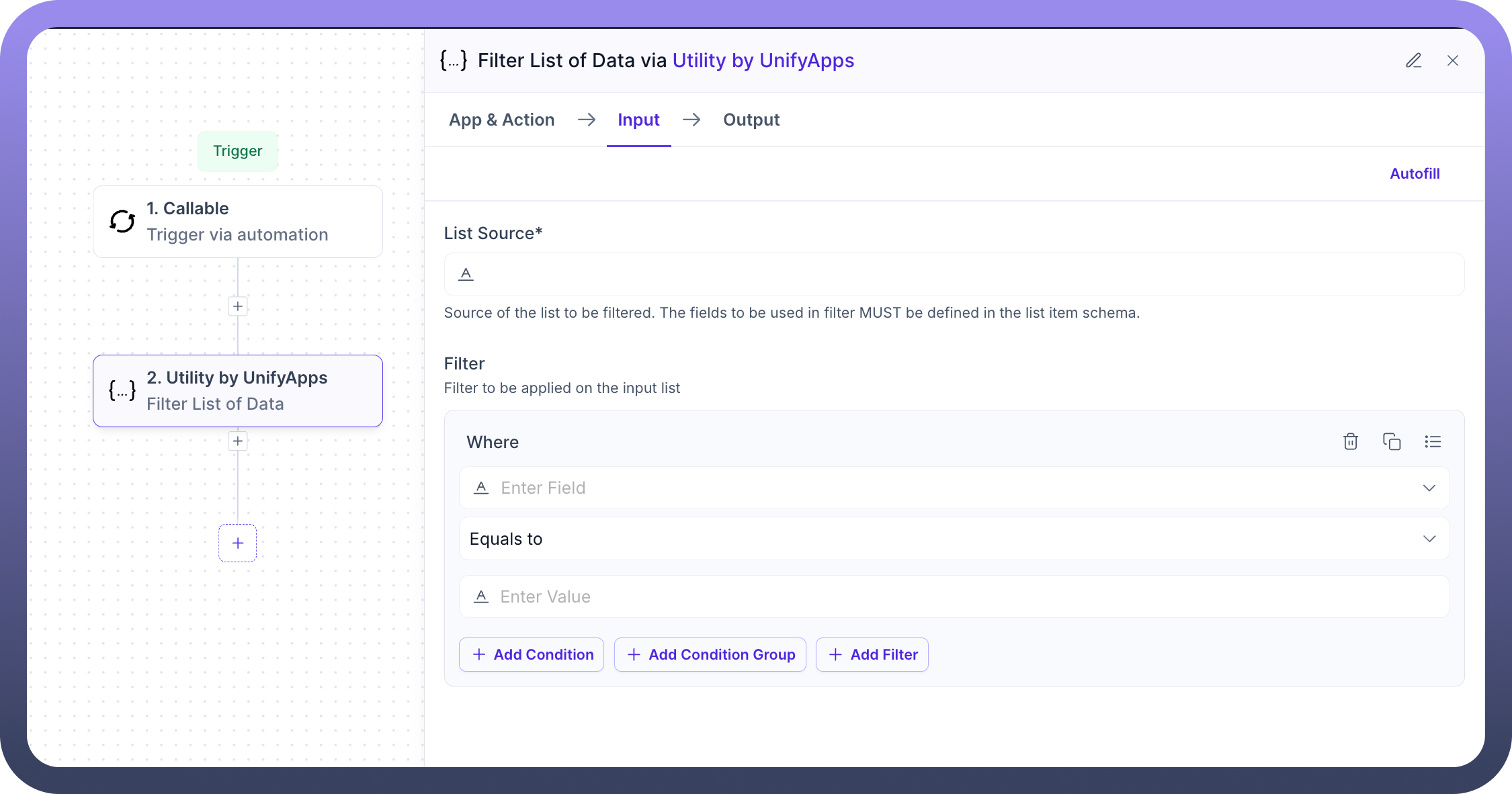This screenshot has height=794, width=1512.
Task: Click the Add Condition Group button
Action: point(710,654)
